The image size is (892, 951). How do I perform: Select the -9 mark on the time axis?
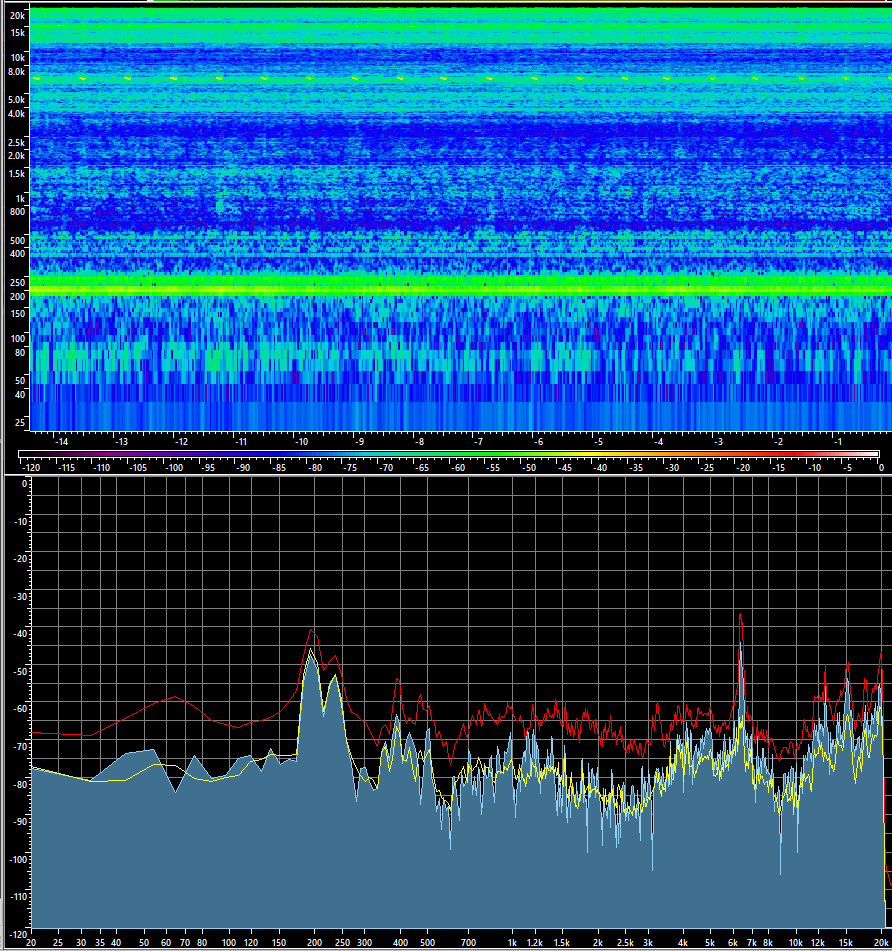coord(359,442)
